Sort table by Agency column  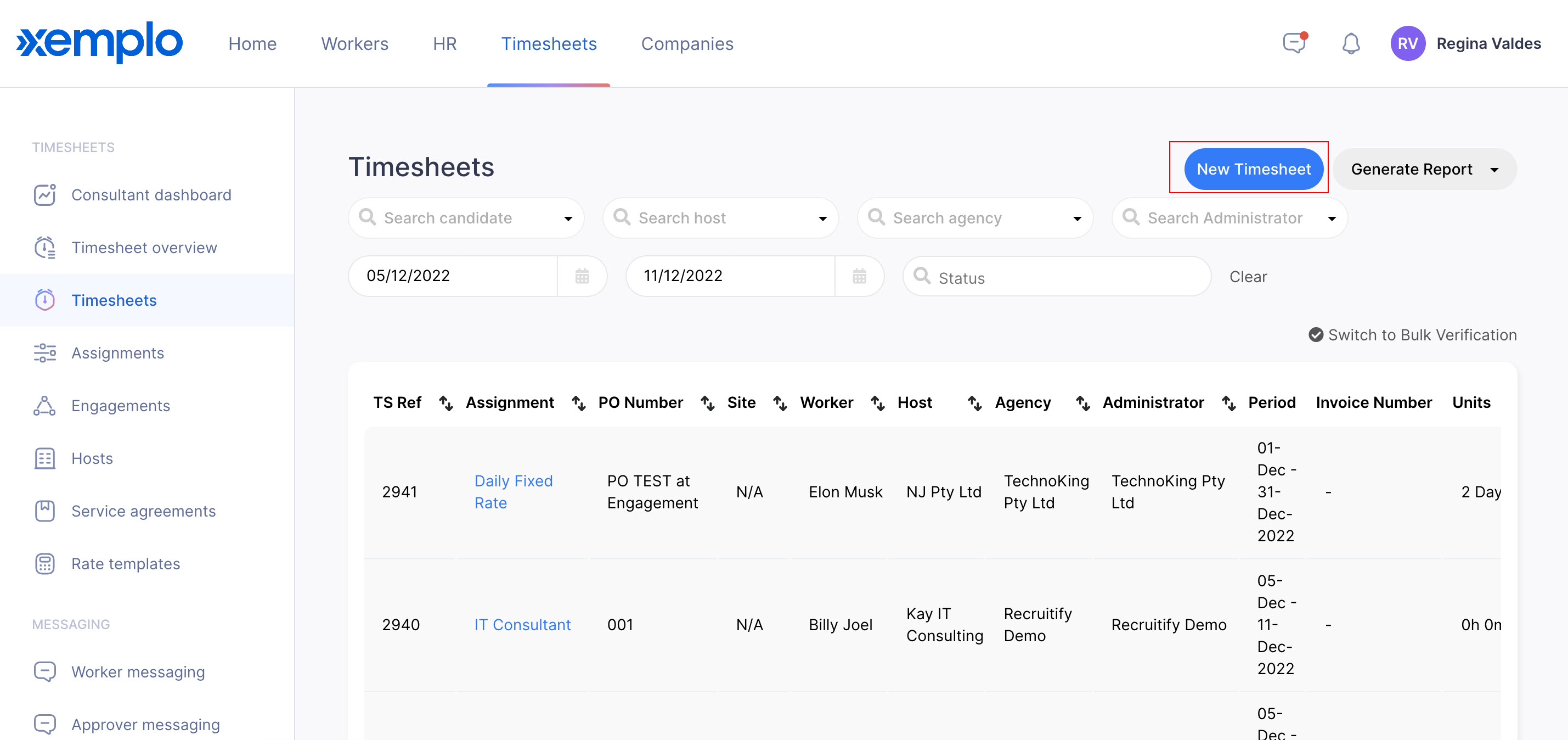tap(1082, 403)
